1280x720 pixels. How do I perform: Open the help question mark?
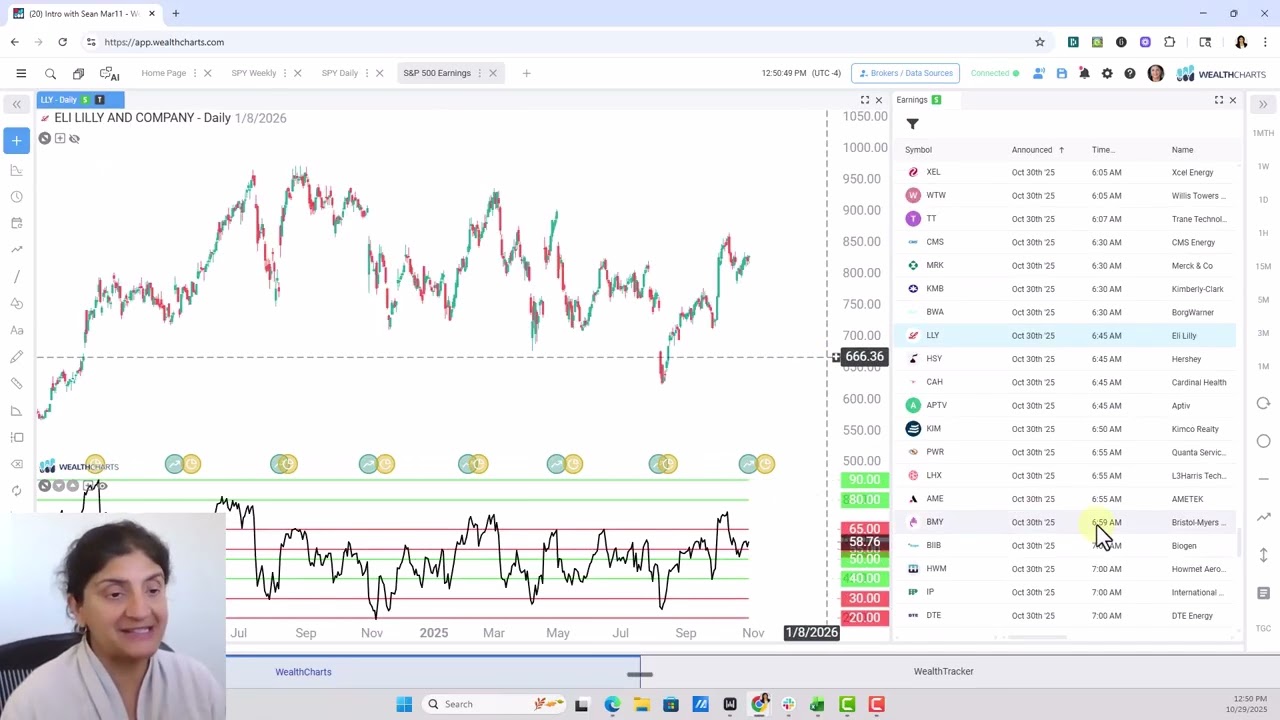pos(1130,73)
